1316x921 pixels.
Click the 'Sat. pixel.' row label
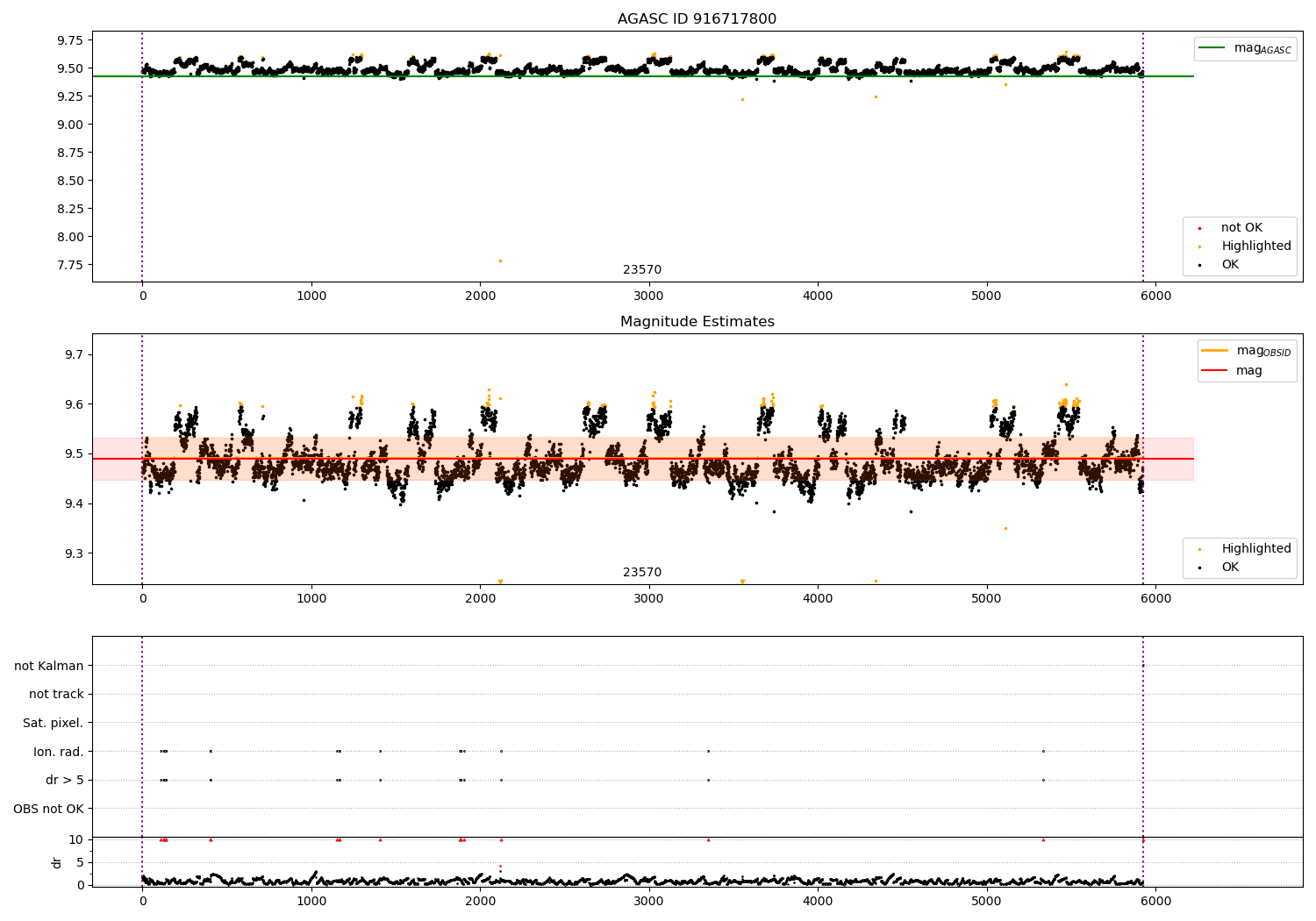[x=54, y=724]
